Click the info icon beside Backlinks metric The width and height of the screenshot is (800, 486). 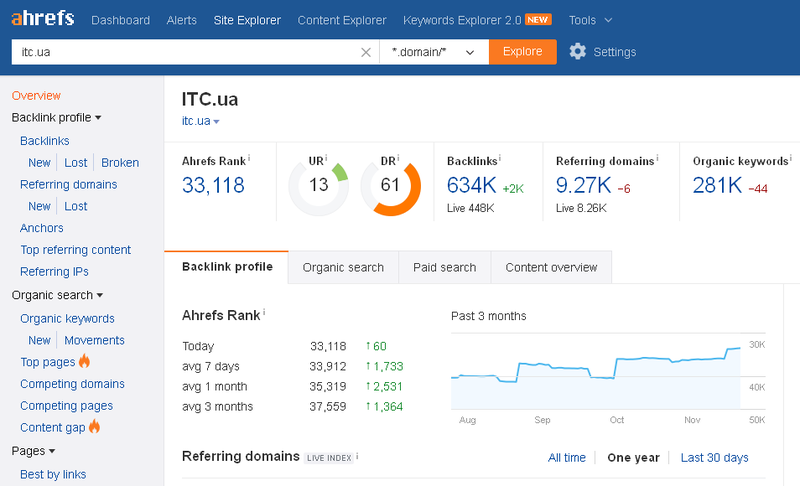click(x=500, y=158)
